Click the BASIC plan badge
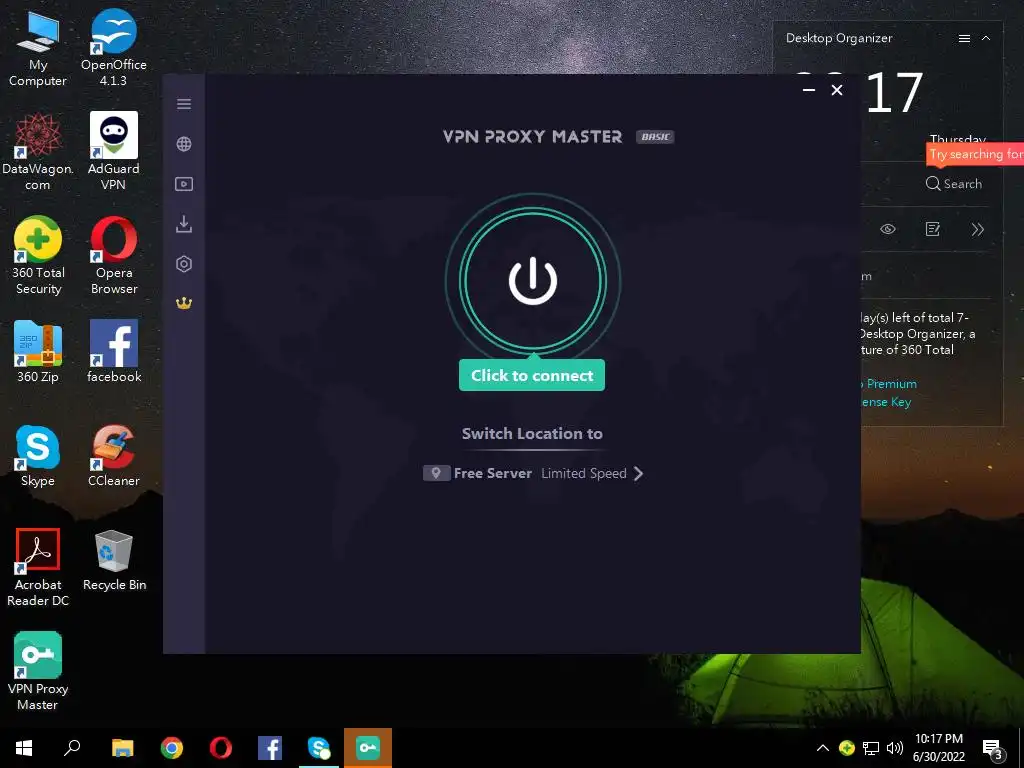The height and width of the screenshot is (768, 1024). (x=655, y=136)
